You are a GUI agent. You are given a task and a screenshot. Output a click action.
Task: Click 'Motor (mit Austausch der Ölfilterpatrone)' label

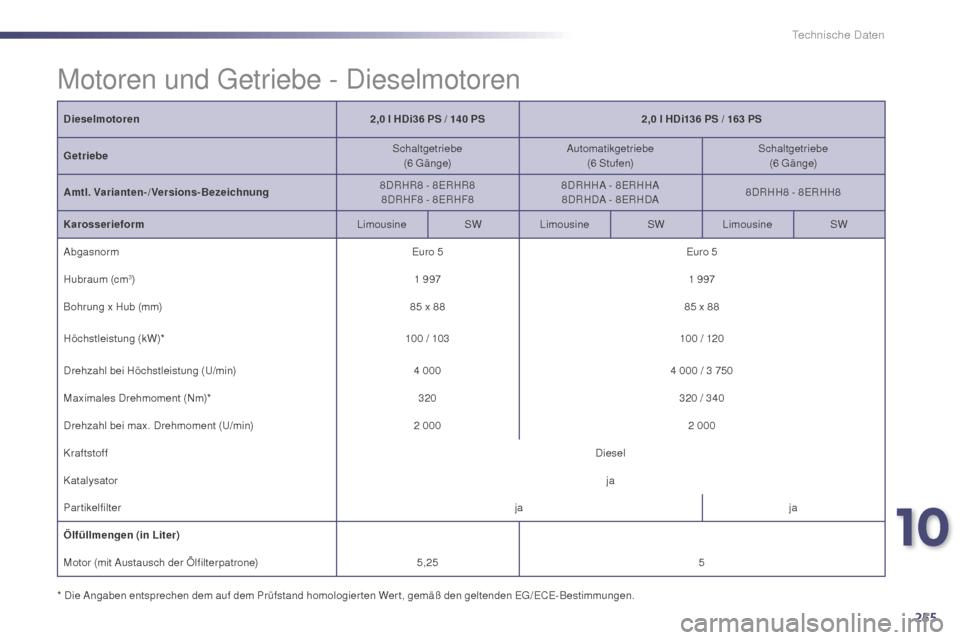(161, 563)
